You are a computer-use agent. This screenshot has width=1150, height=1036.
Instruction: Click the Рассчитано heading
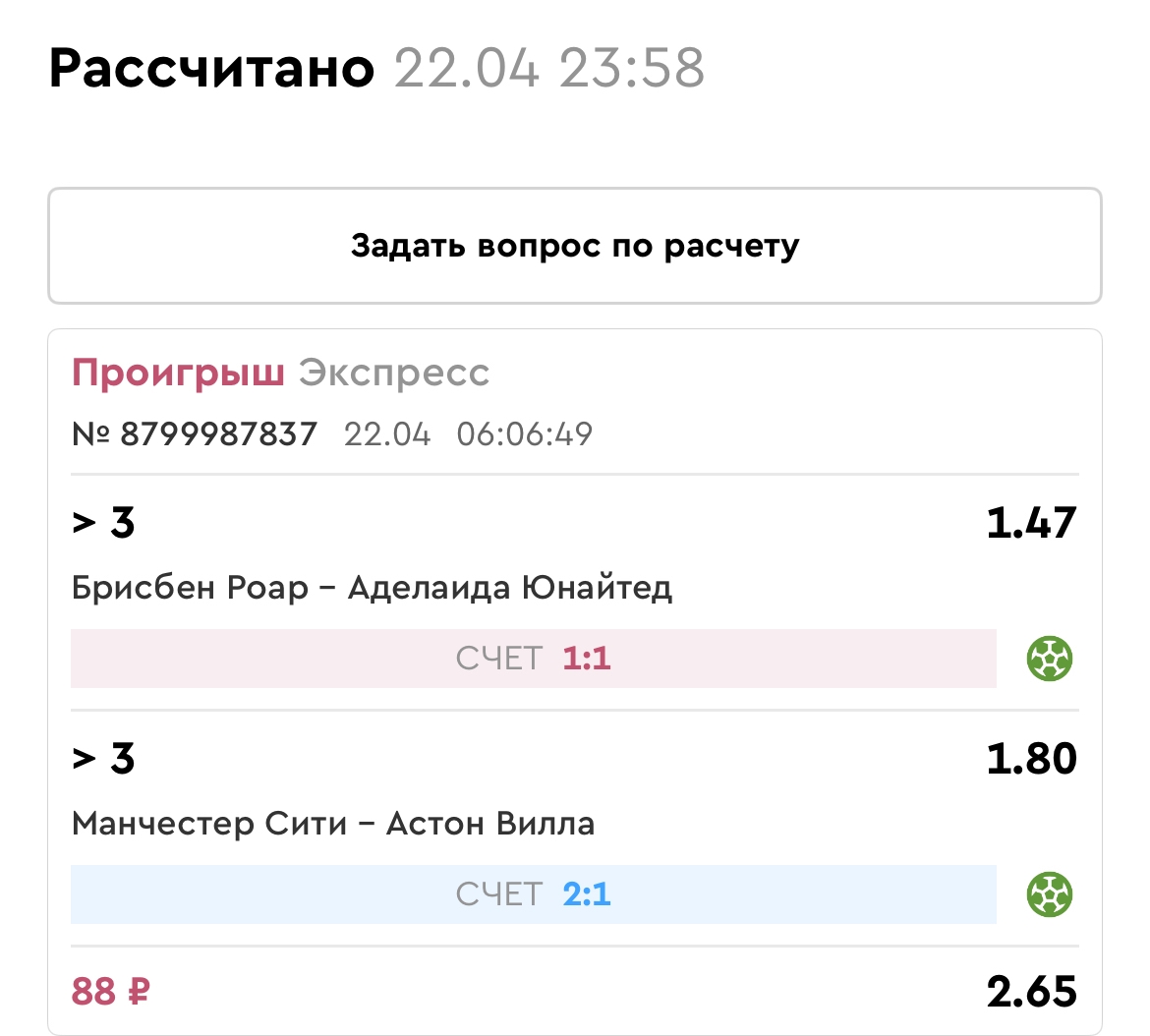coord(211,69)
